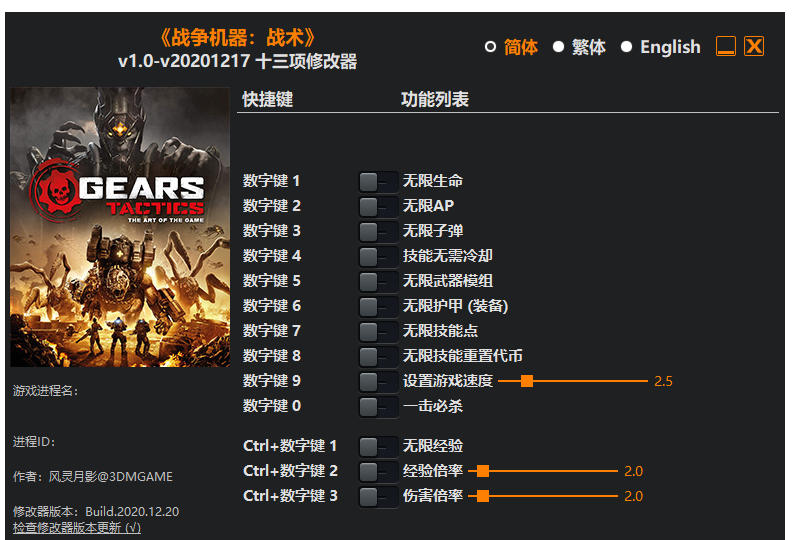Click the 数字键 9 hotkey label
This screenshot has height=540, width=798.
click(271, 381)
